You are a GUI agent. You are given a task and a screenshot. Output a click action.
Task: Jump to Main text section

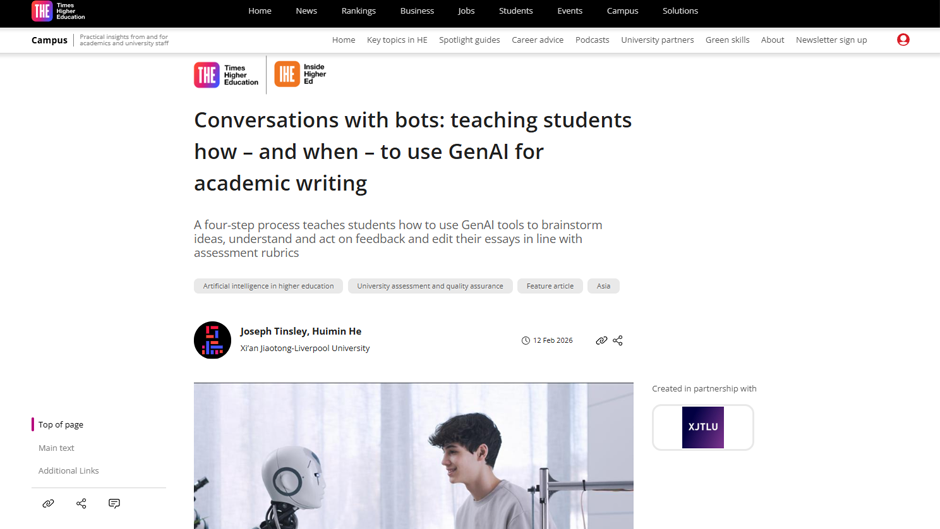[x=56, y=448]
